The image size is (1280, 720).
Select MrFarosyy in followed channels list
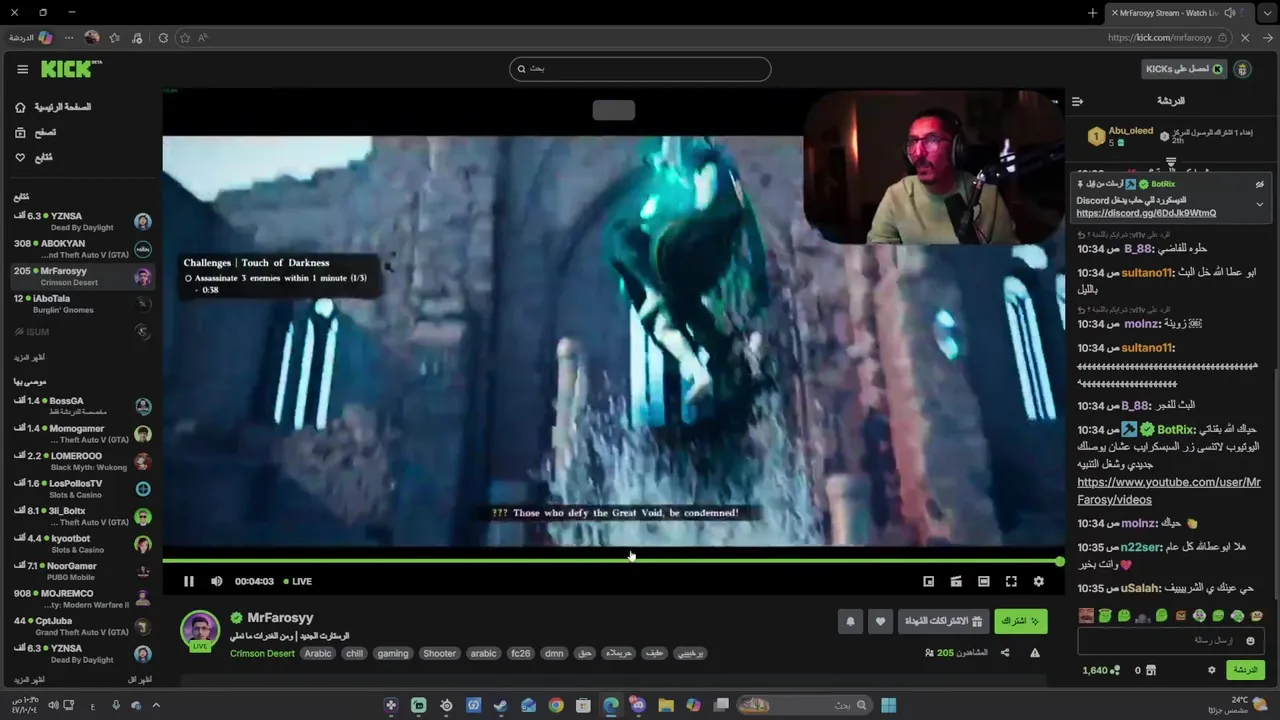pos(82,276)
